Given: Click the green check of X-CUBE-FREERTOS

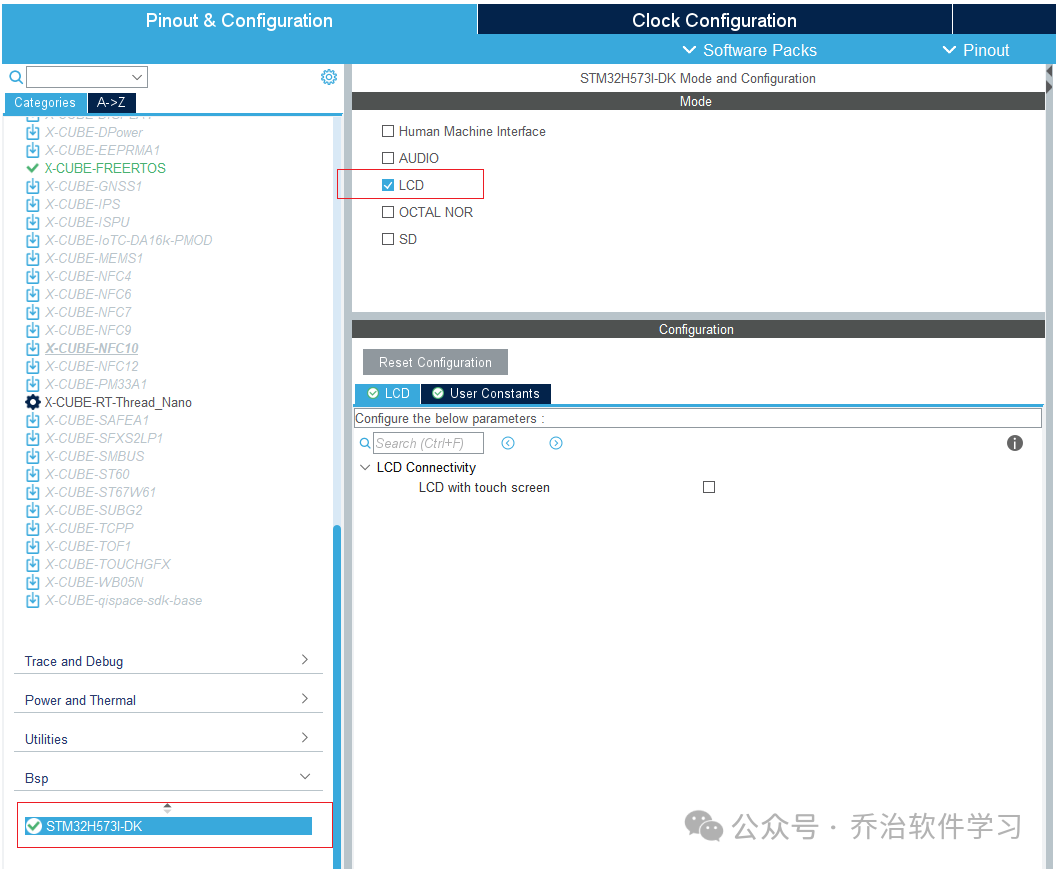Looking at the screenshot, I should pos(32,168).
